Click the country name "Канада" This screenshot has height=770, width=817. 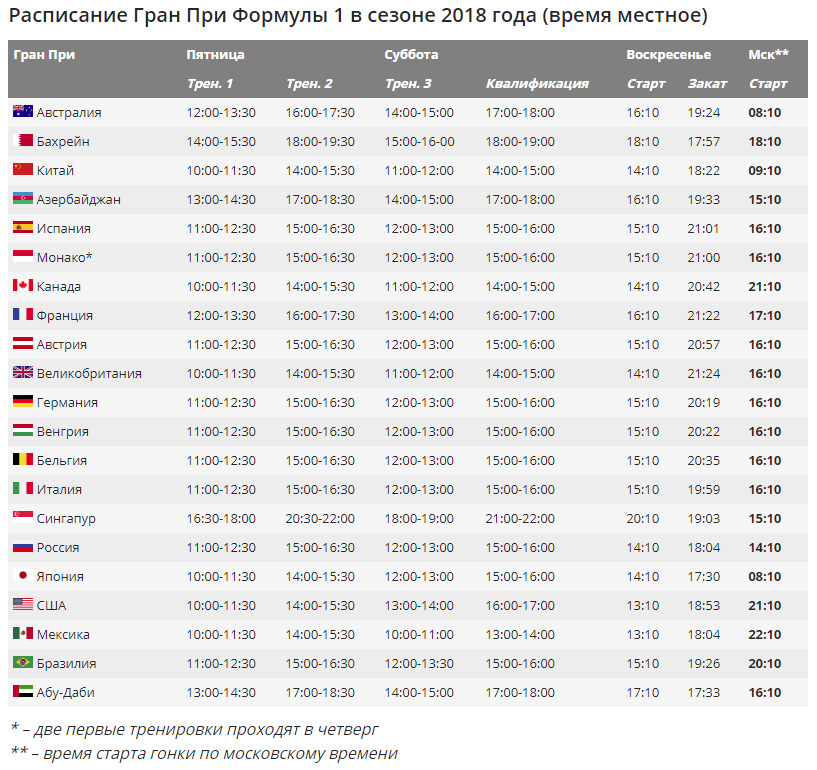pyautogui.click(x=59, y=287)
